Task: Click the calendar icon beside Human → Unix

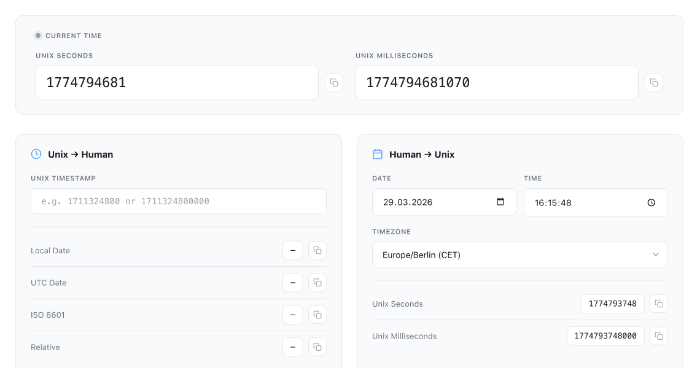Action: 378,154
